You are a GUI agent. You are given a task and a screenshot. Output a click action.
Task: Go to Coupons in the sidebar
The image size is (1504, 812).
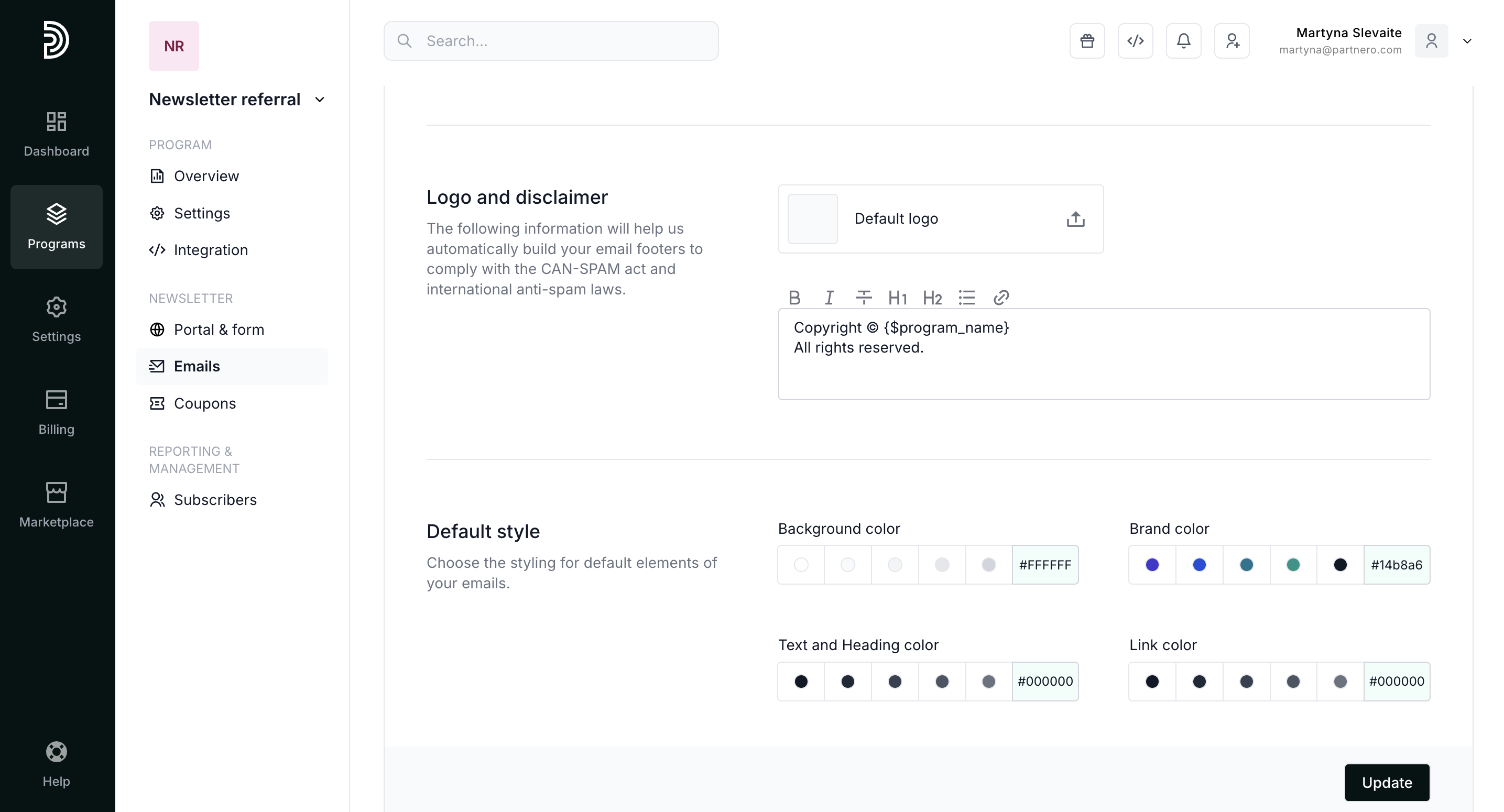click(204, 403)
